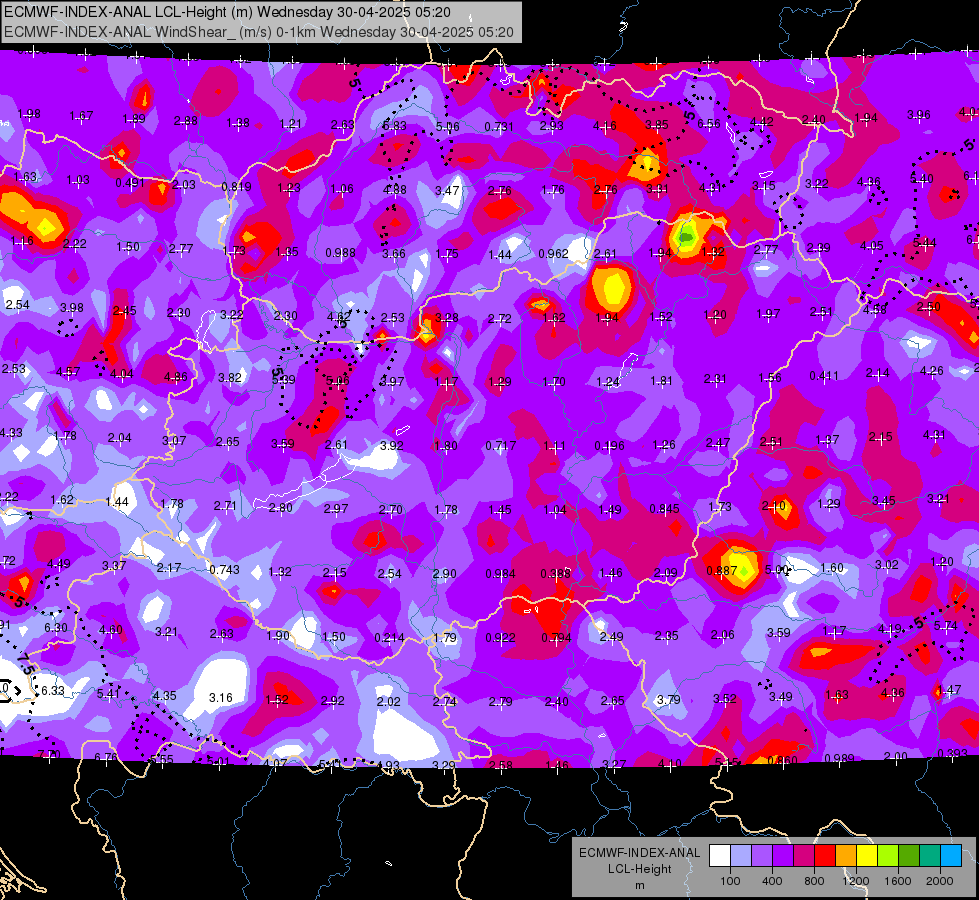Click the wind shear value 3.85
This screenshot has height=900, width=979.
(x=657, y=124)
